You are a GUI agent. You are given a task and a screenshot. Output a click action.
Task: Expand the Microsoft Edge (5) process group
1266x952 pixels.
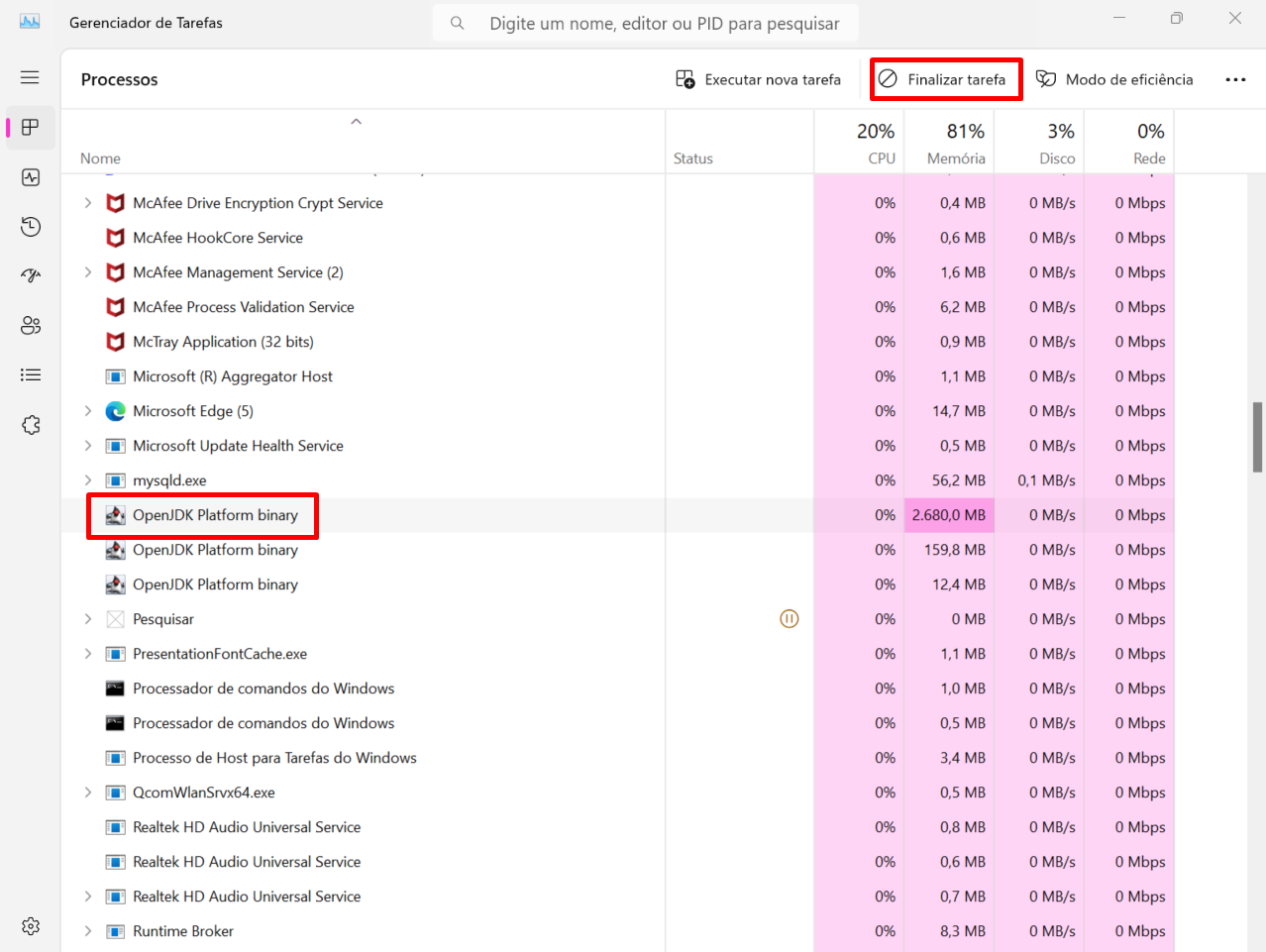click(x=88, y=411)
